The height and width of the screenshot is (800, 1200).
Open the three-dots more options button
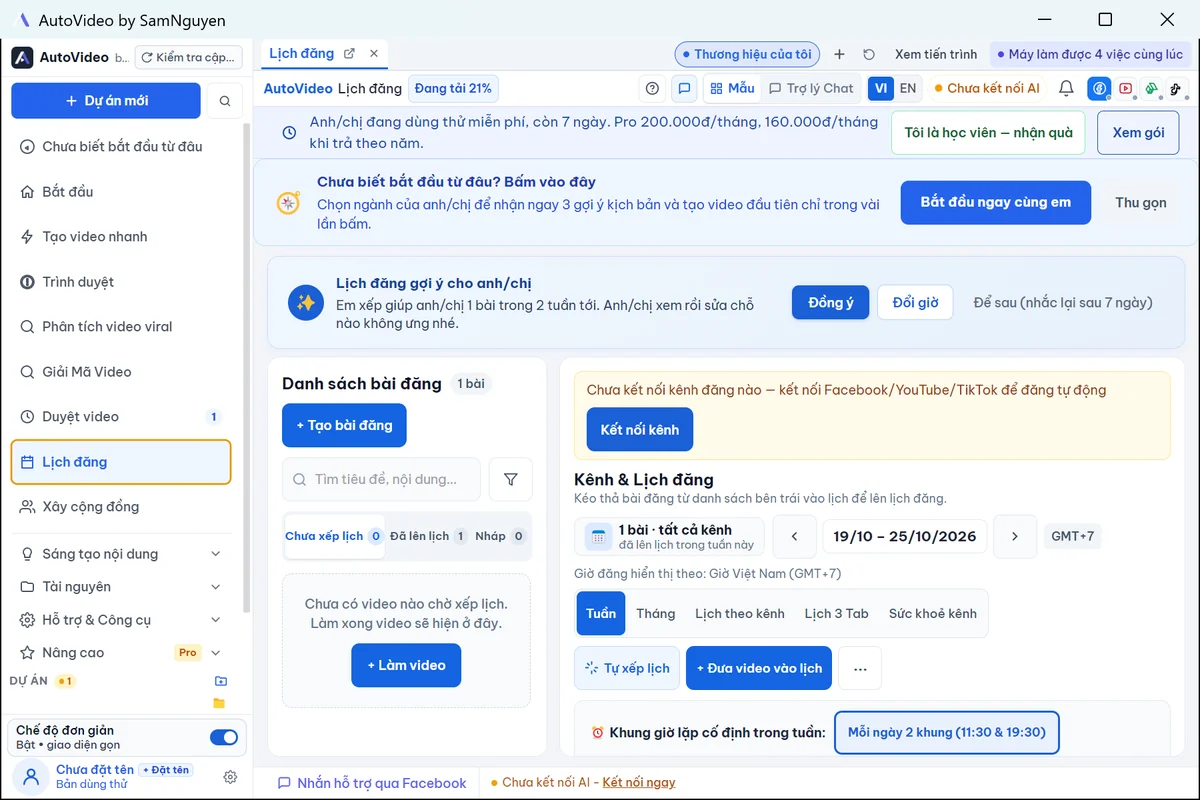click(x=860, y=668)
